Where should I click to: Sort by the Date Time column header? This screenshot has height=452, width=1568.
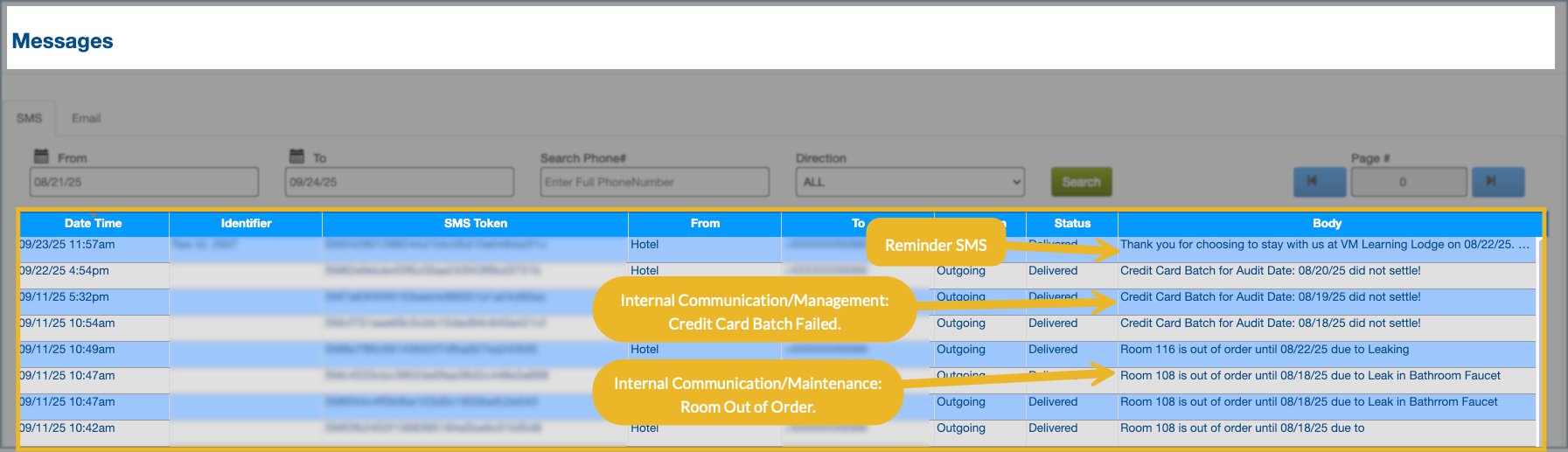pyautogui.click(x=94, y=224)
